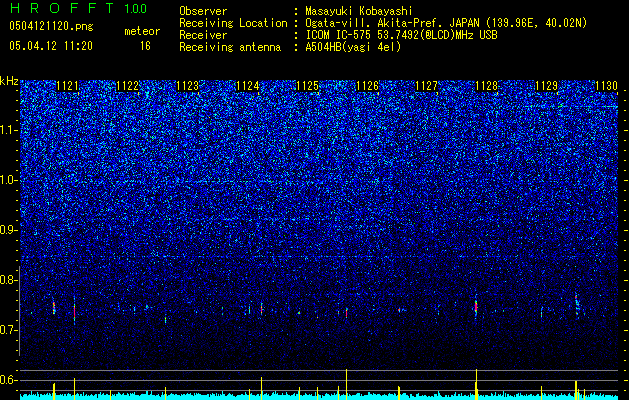Click the bright meteor echo under 1128
629x400 pixels.
click(476, 307)
